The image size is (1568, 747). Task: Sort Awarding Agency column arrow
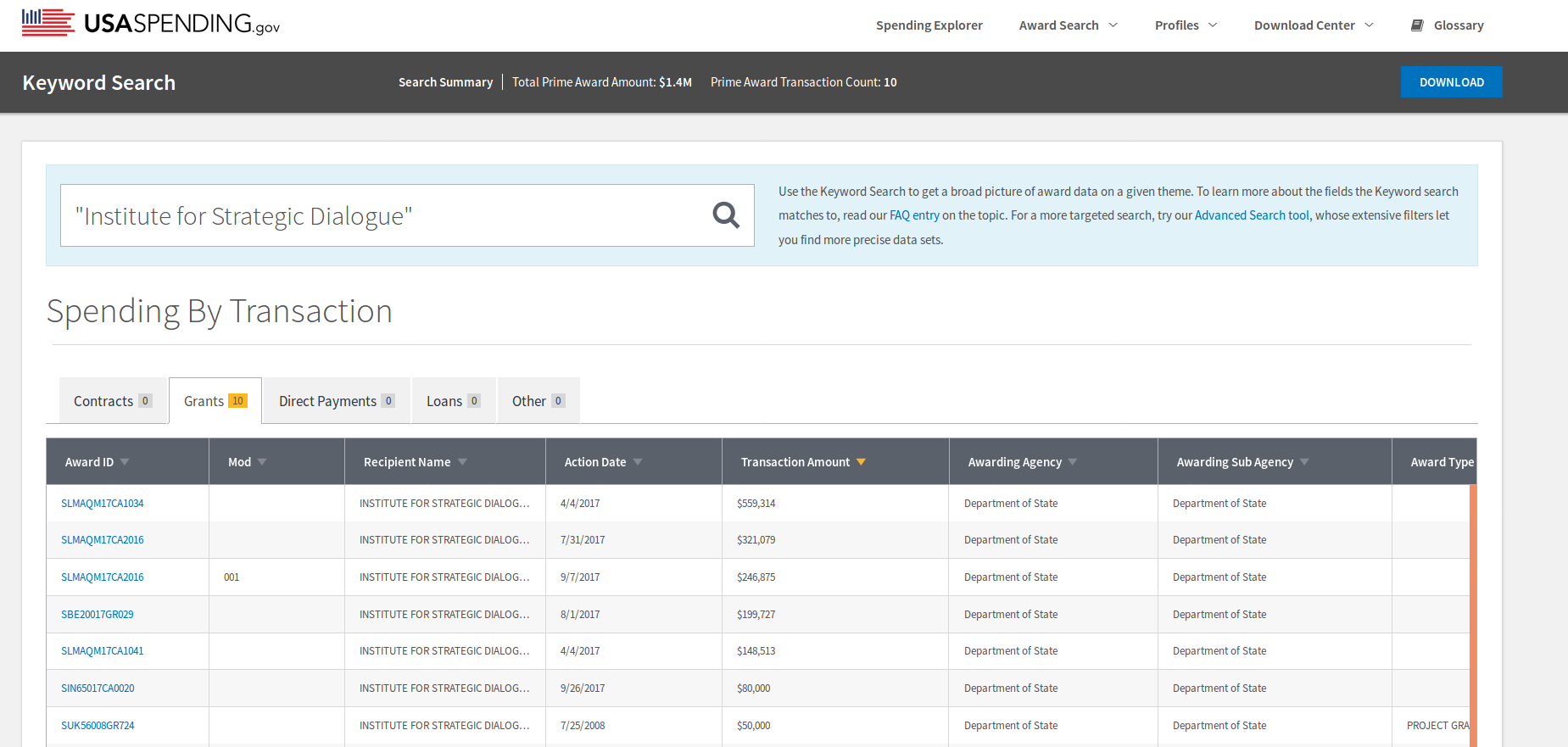[1073, 462]
